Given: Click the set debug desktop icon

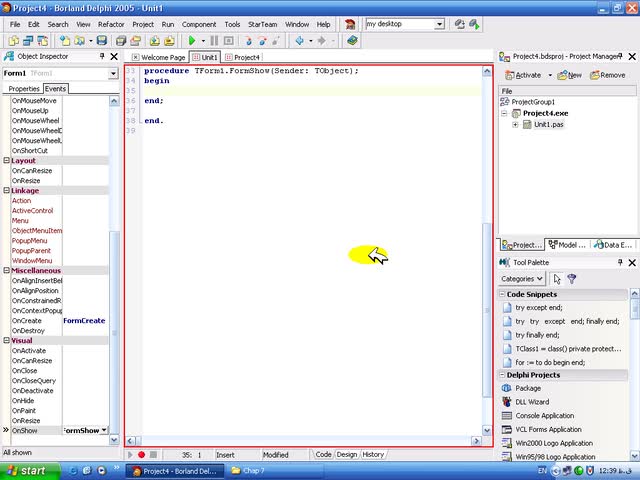Looking at the screenshot, I should [474, 24].
